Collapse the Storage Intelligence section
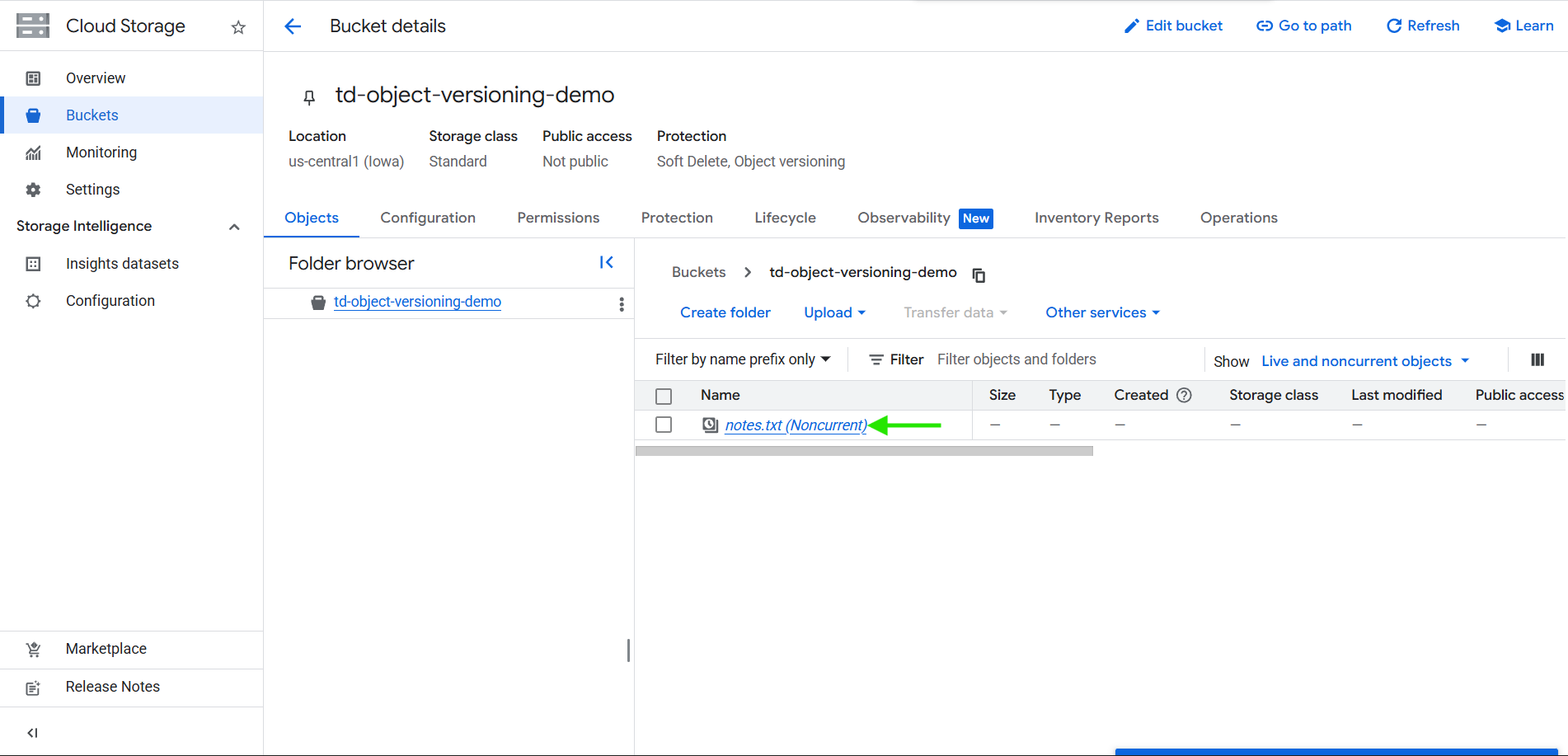The height and width of the screenshot is (756, 1568). [x=234, y=227]
